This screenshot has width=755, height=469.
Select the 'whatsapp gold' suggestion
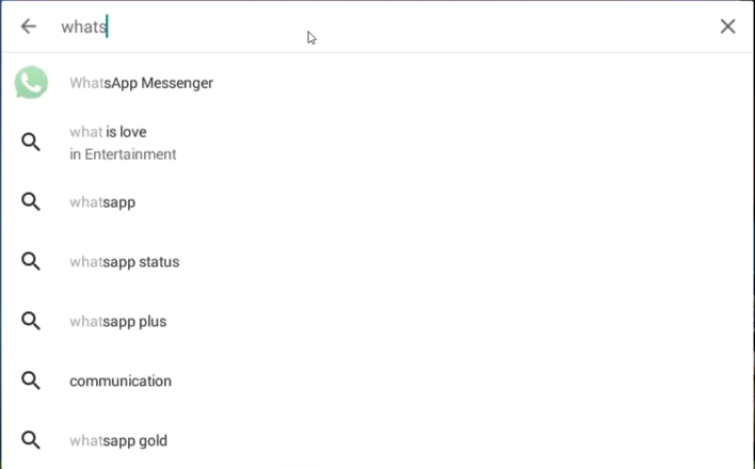tap(118, 441)
